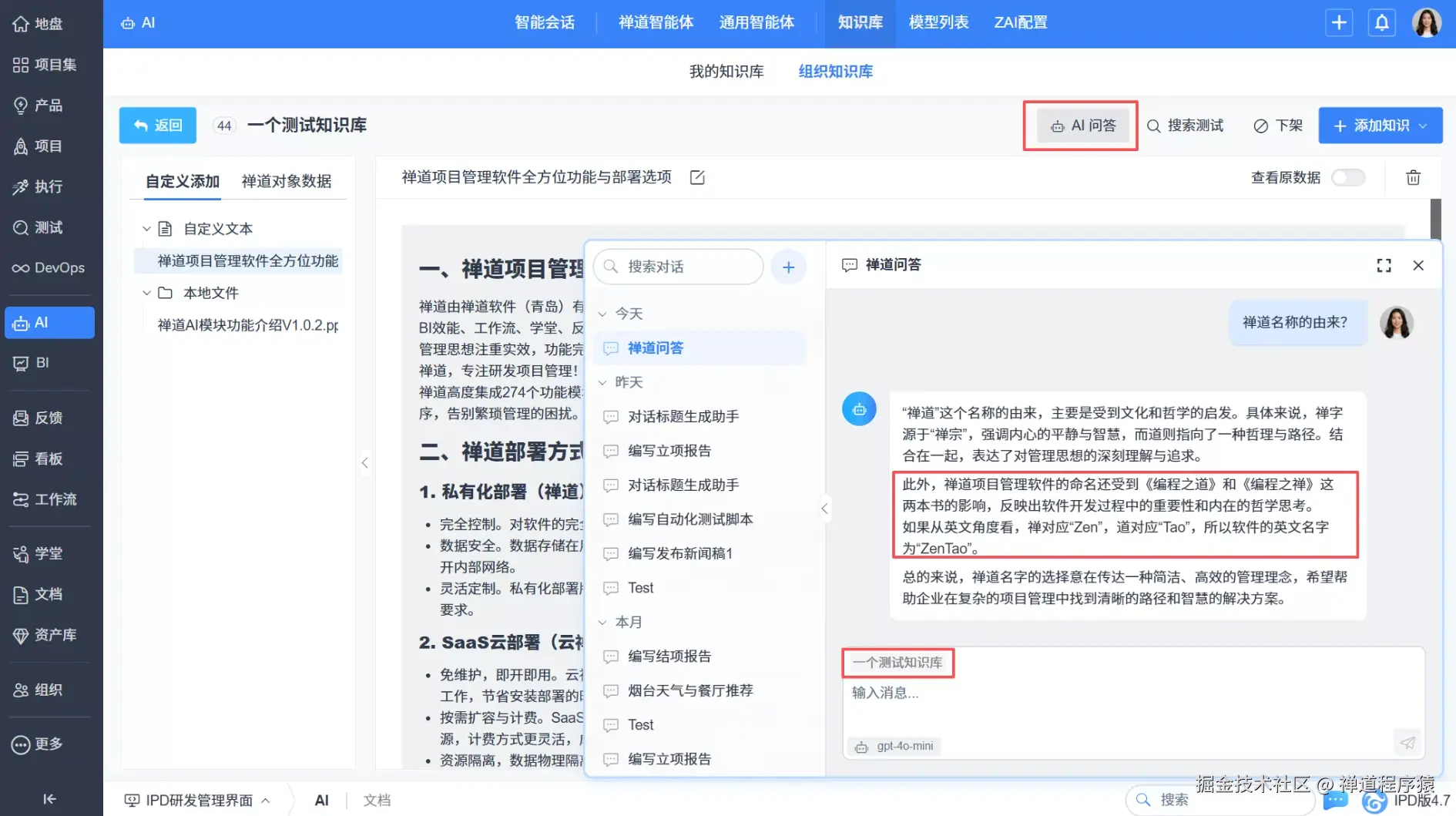
Task: Switch to 我的知识库 tab
Action: 726,72
